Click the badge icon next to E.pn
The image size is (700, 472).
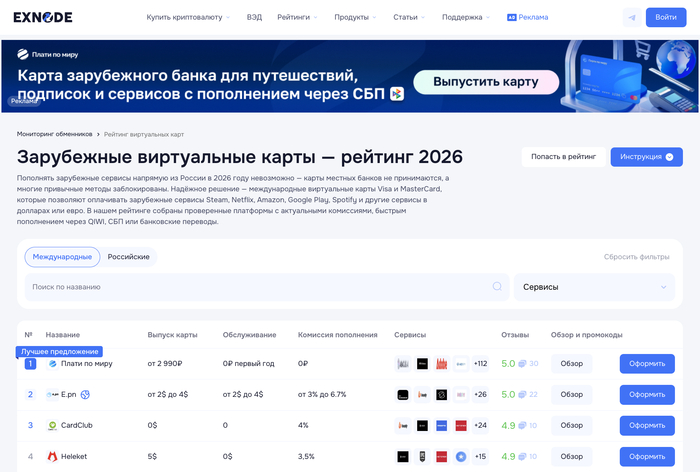coord(86,394)
